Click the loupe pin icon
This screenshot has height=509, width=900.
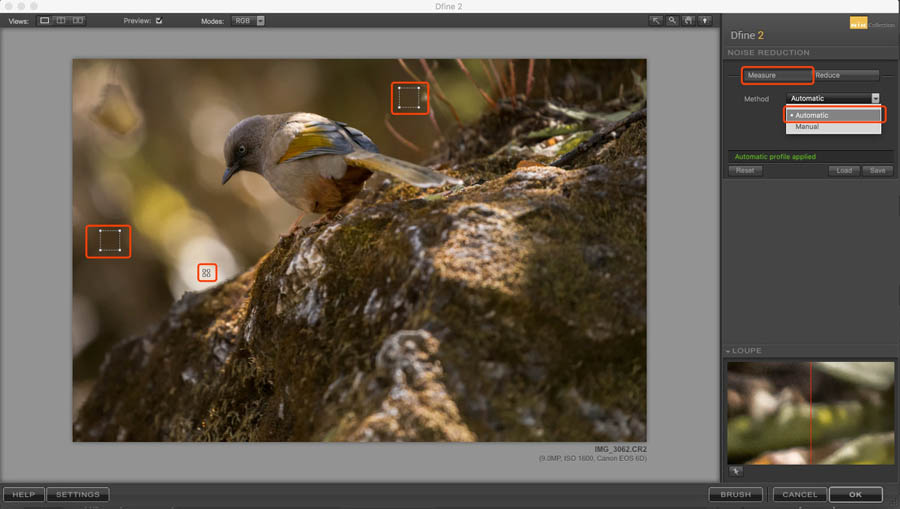point(736,472)
